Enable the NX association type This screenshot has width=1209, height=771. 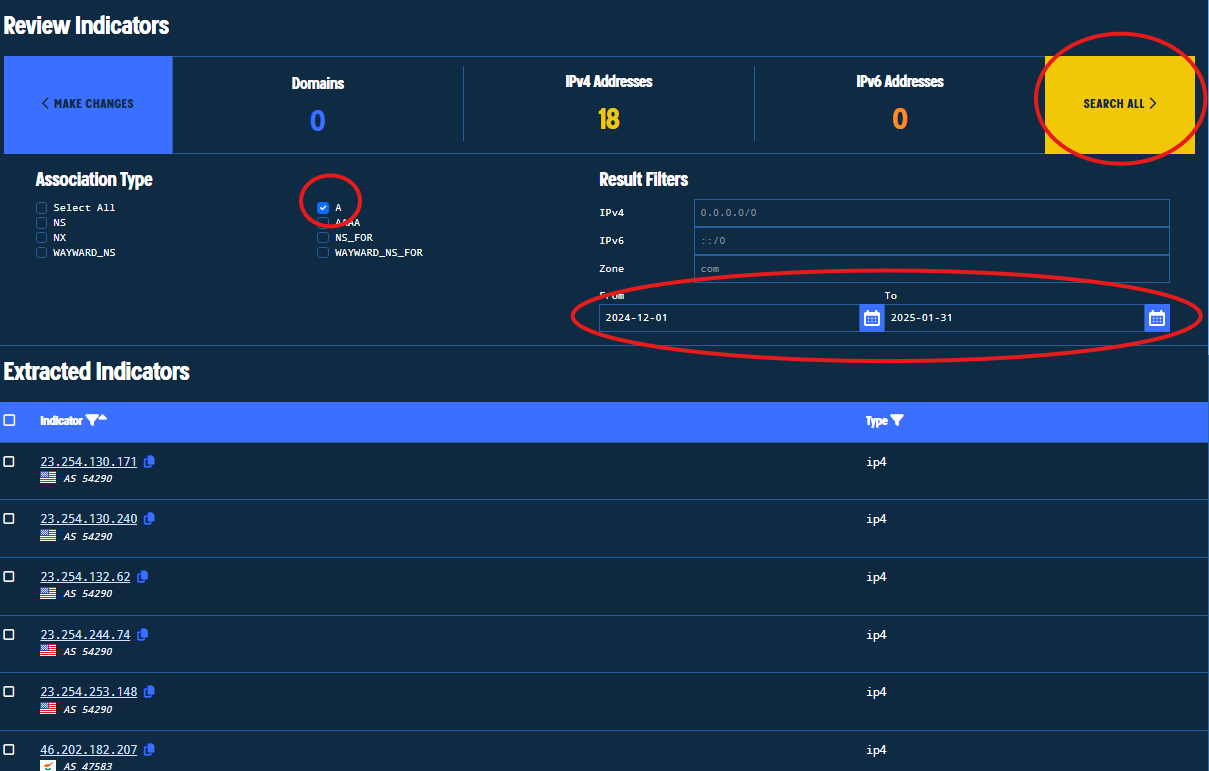(x=42, y=238)
